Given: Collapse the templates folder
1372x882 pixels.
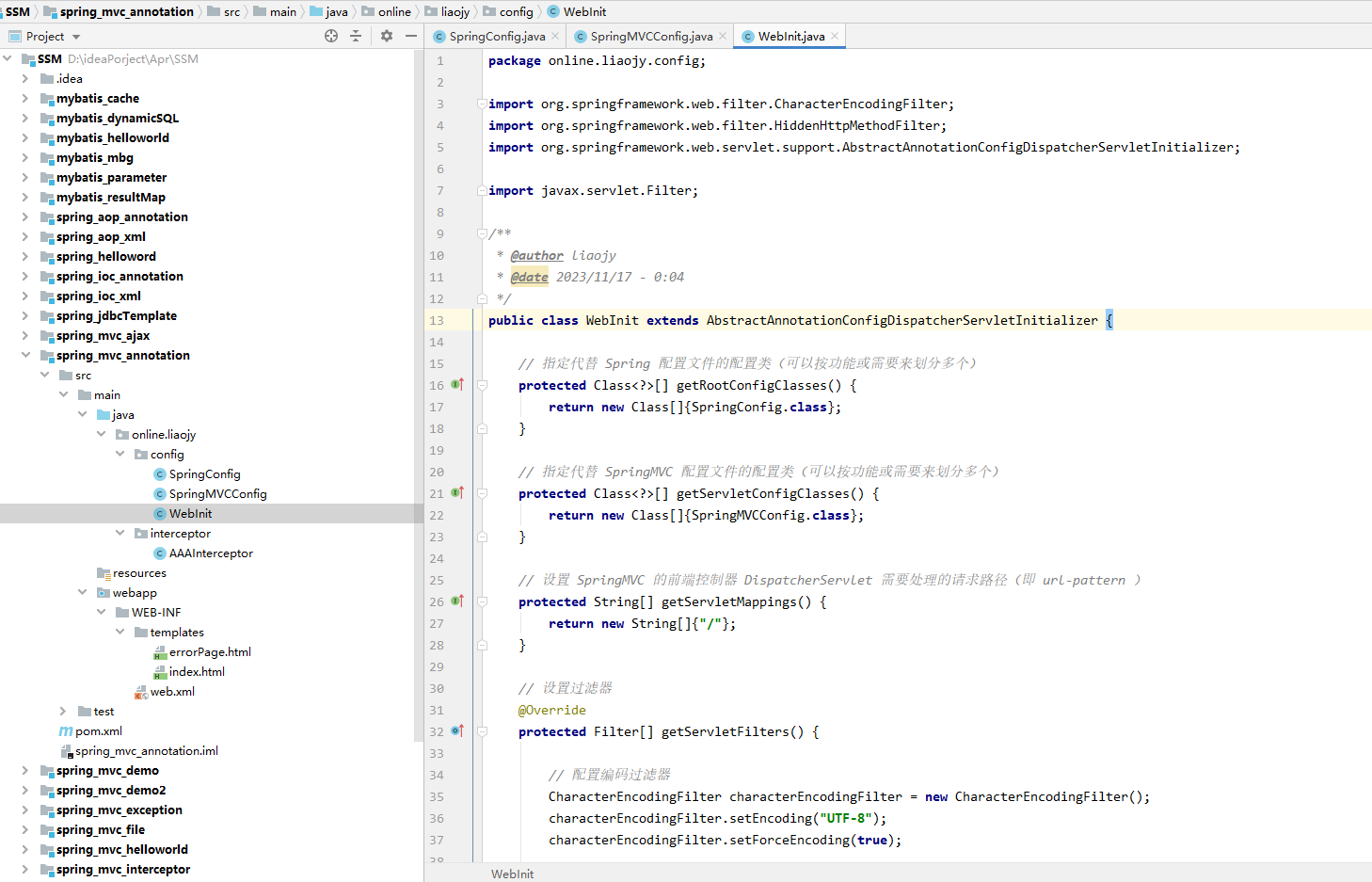Looking at the screenshot, I should tap(120, 632).
